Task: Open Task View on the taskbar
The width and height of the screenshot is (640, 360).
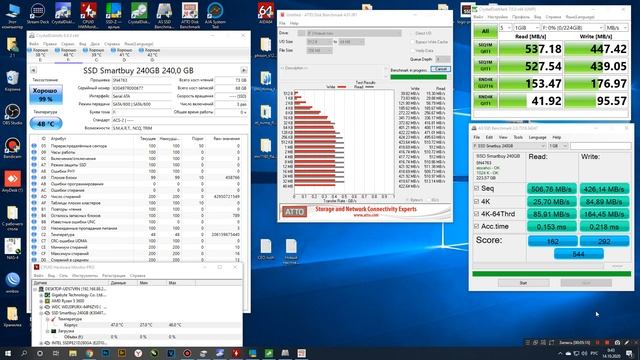Action: coord(56,353)
